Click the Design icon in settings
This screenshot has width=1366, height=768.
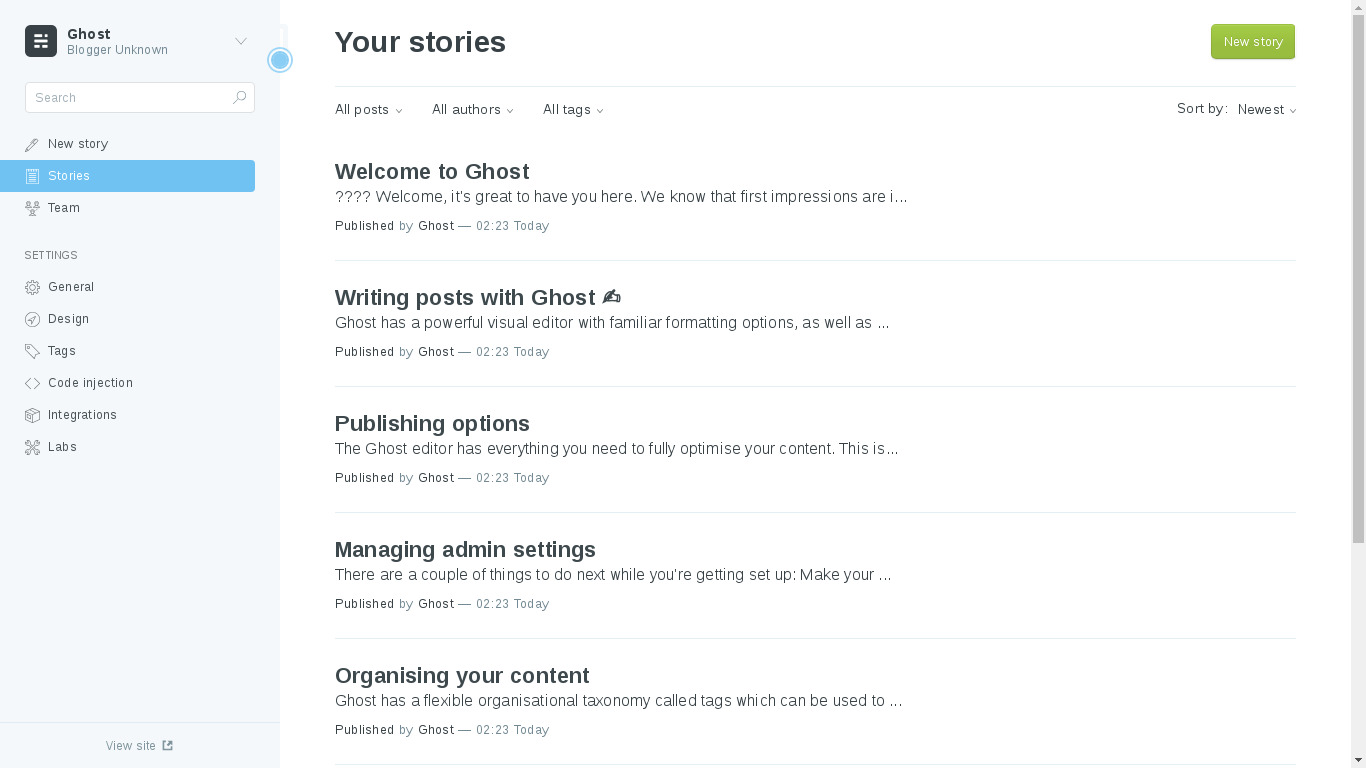tap(32, 319)
